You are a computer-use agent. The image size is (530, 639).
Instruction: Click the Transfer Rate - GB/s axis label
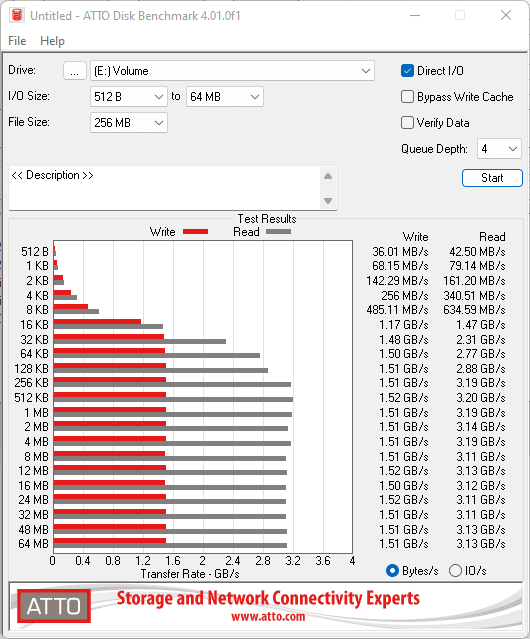(190, 574)
